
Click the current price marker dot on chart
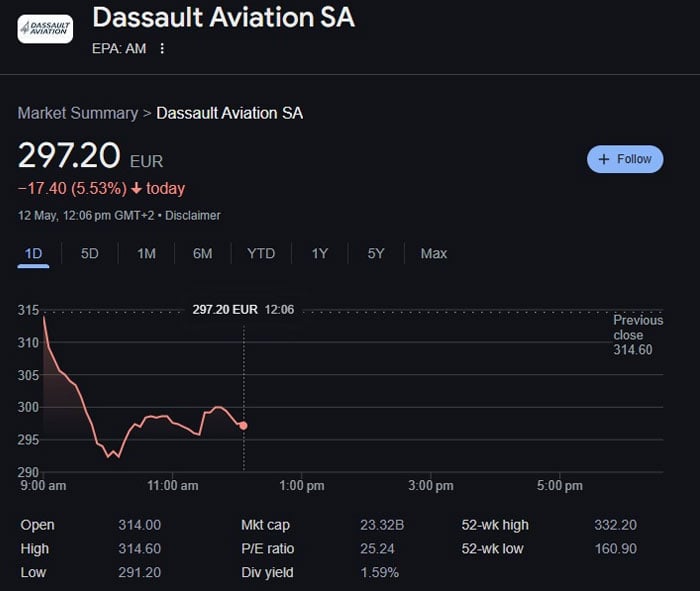tap(243, 426)
